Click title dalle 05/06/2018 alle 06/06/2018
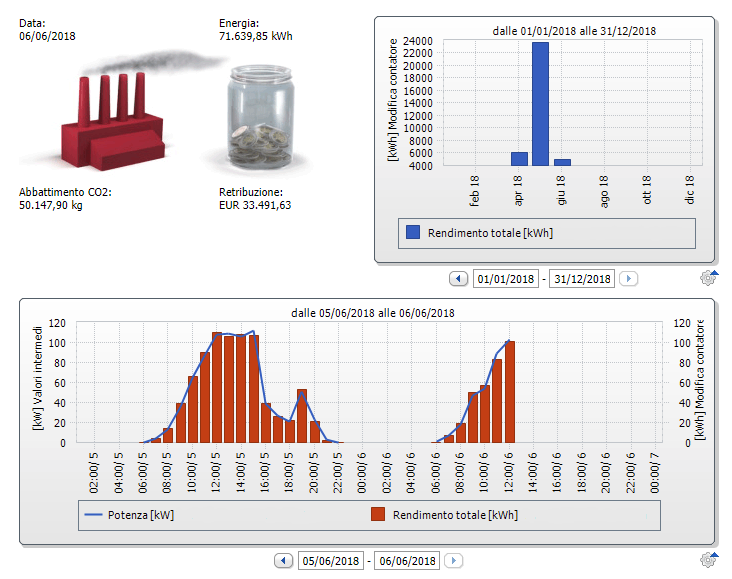The image size is (732, 579). coord(373,313)
